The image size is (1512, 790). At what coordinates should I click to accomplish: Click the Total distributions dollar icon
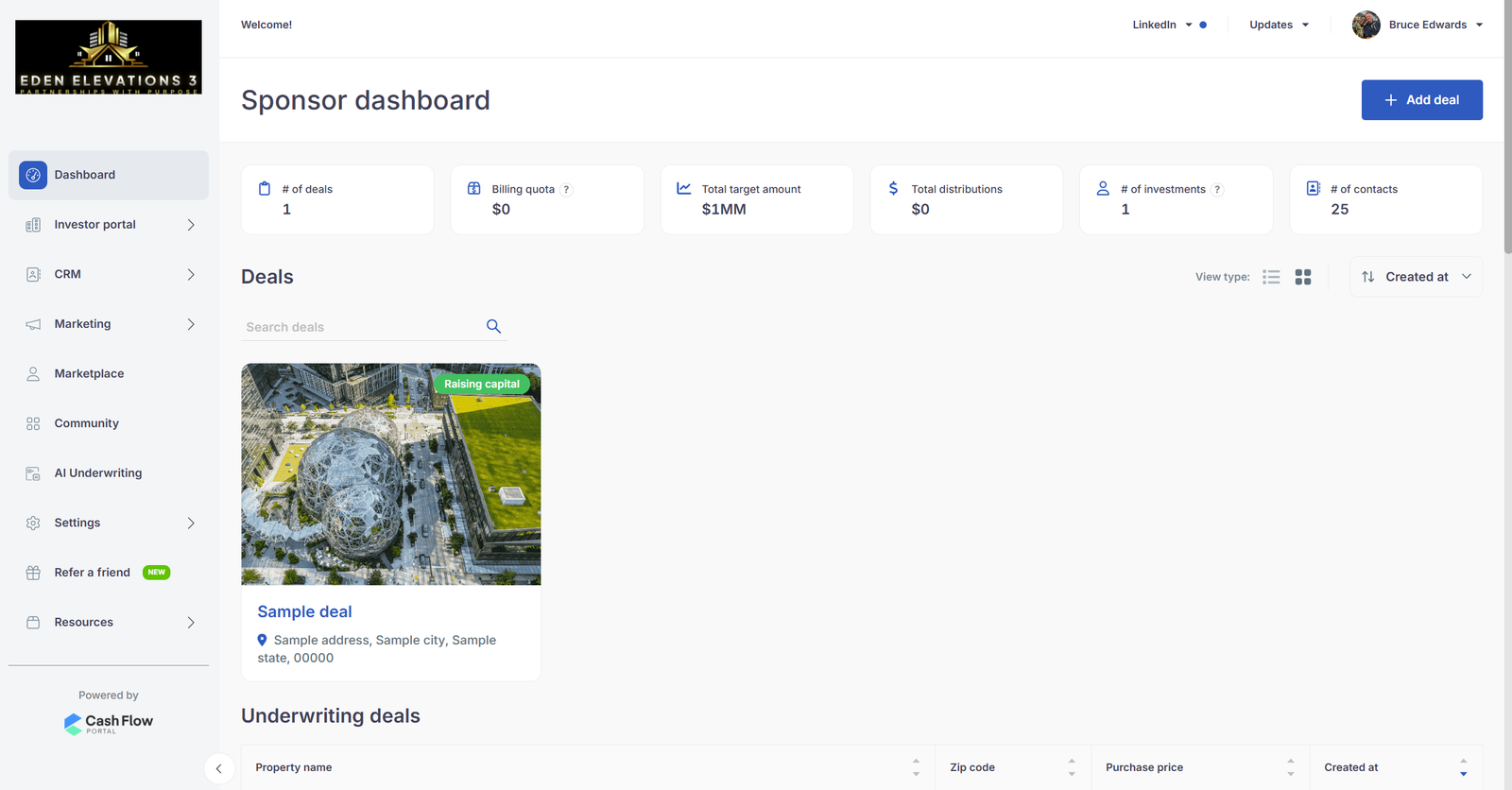pos(894,188)
